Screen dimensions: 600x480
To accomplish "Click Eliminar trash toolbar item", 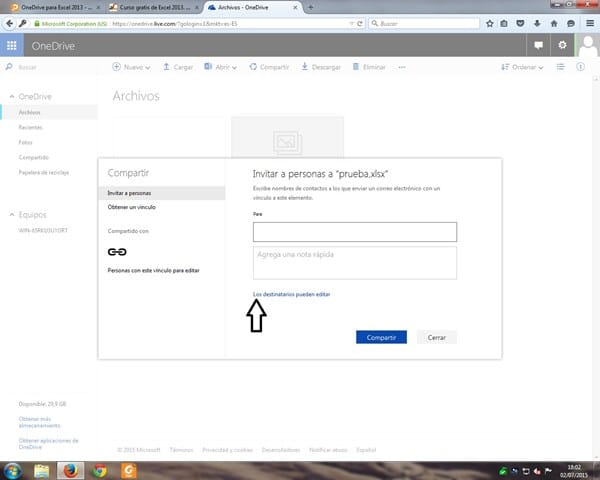I will [369, 67].
